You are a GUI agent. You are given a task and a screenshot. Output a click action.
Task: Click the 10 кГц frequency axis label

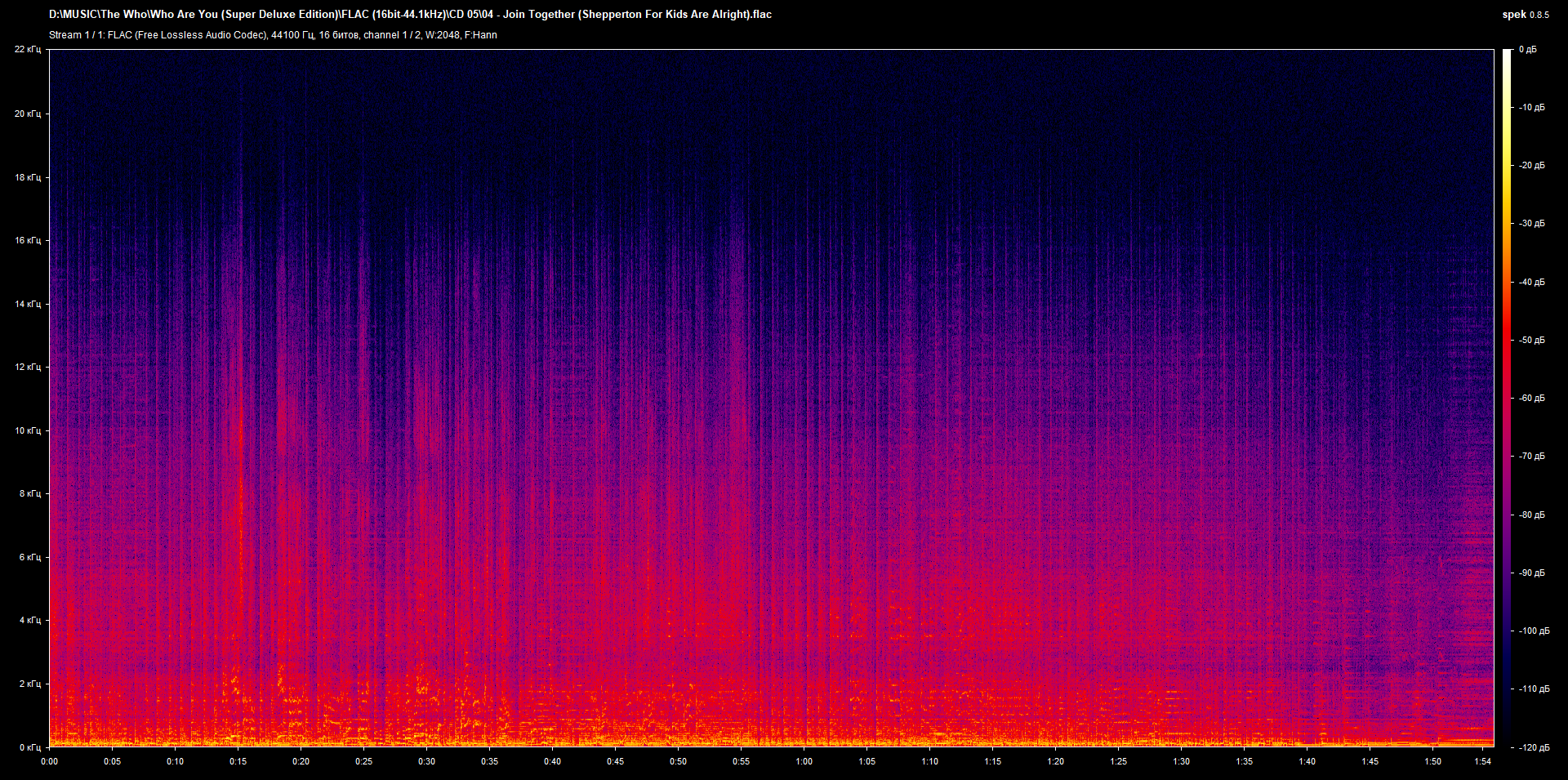[27, 430]
